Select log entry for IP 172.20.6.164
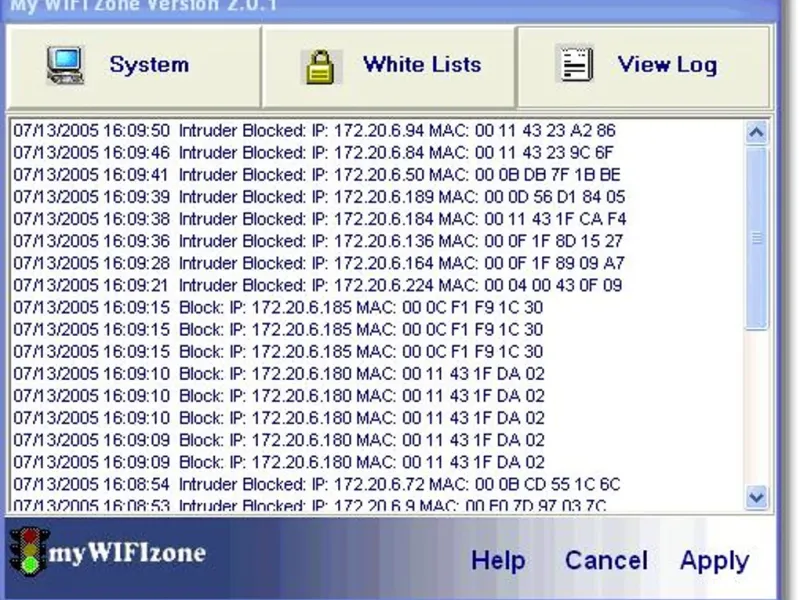The width and height of the screenshot is (800, 600). 318,263
